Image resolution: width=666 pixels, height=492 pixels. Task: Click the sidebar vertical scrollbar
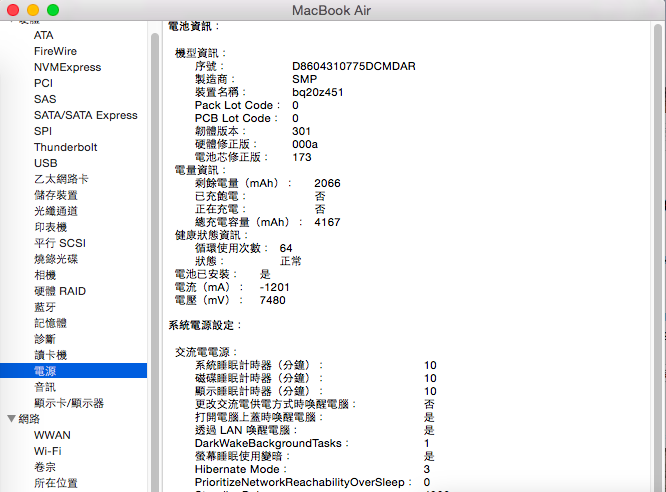point(155,263)
